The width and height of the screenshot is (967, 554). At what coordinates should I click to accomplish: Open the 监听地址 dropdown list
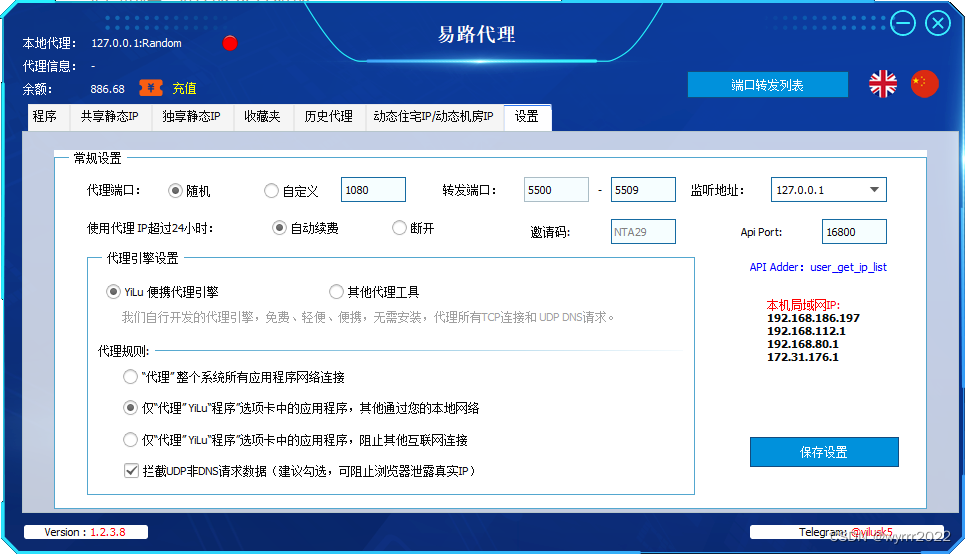874,190
